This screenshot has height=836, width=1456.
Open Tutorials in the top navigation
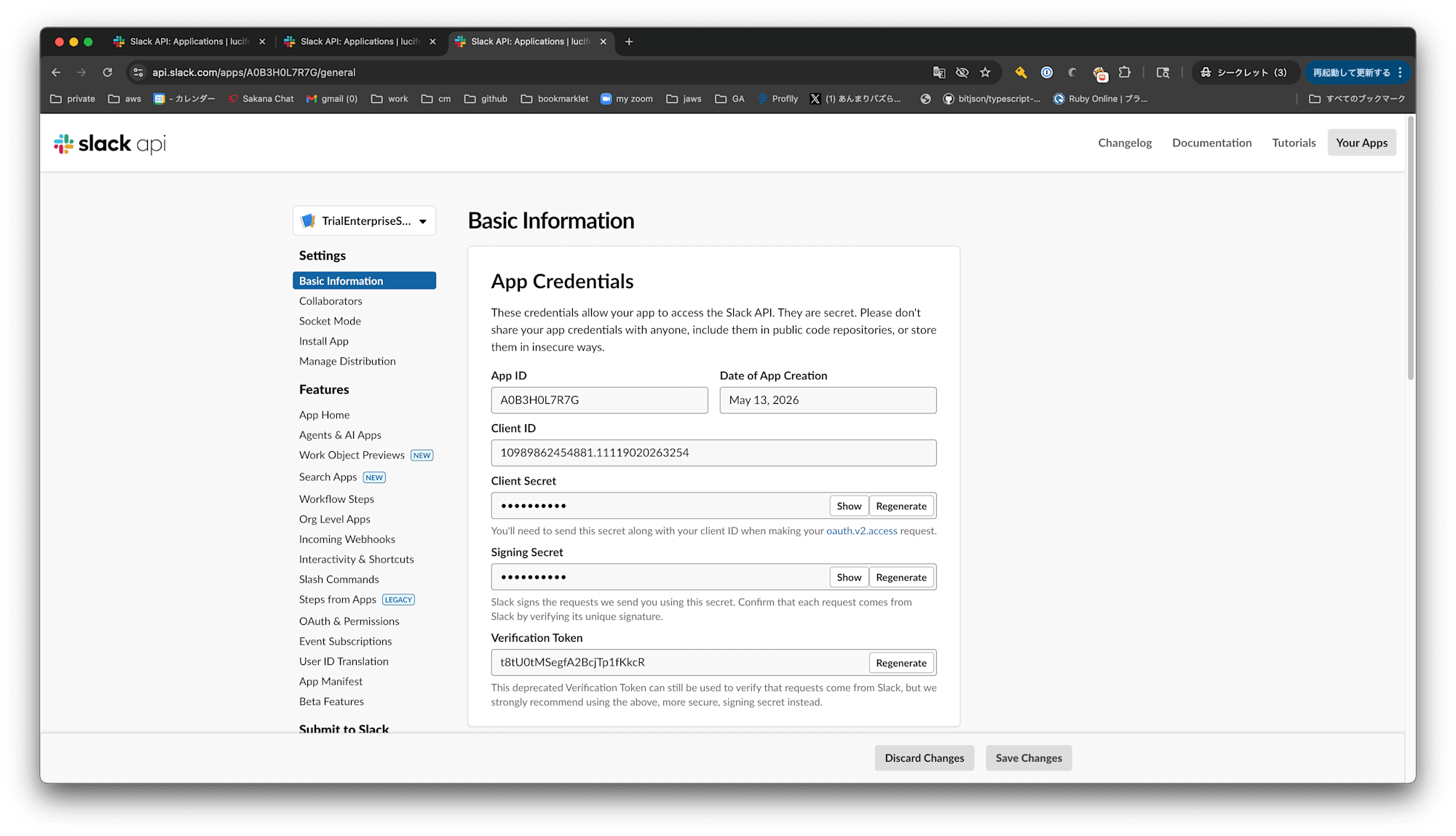pyautogui.click(x=1294, y=143)
